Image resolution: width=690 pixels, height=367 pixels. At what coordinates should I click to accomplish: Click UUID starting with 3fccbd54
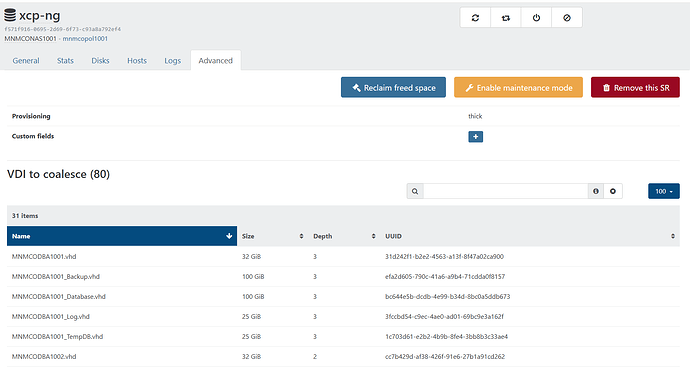[444, 316]
